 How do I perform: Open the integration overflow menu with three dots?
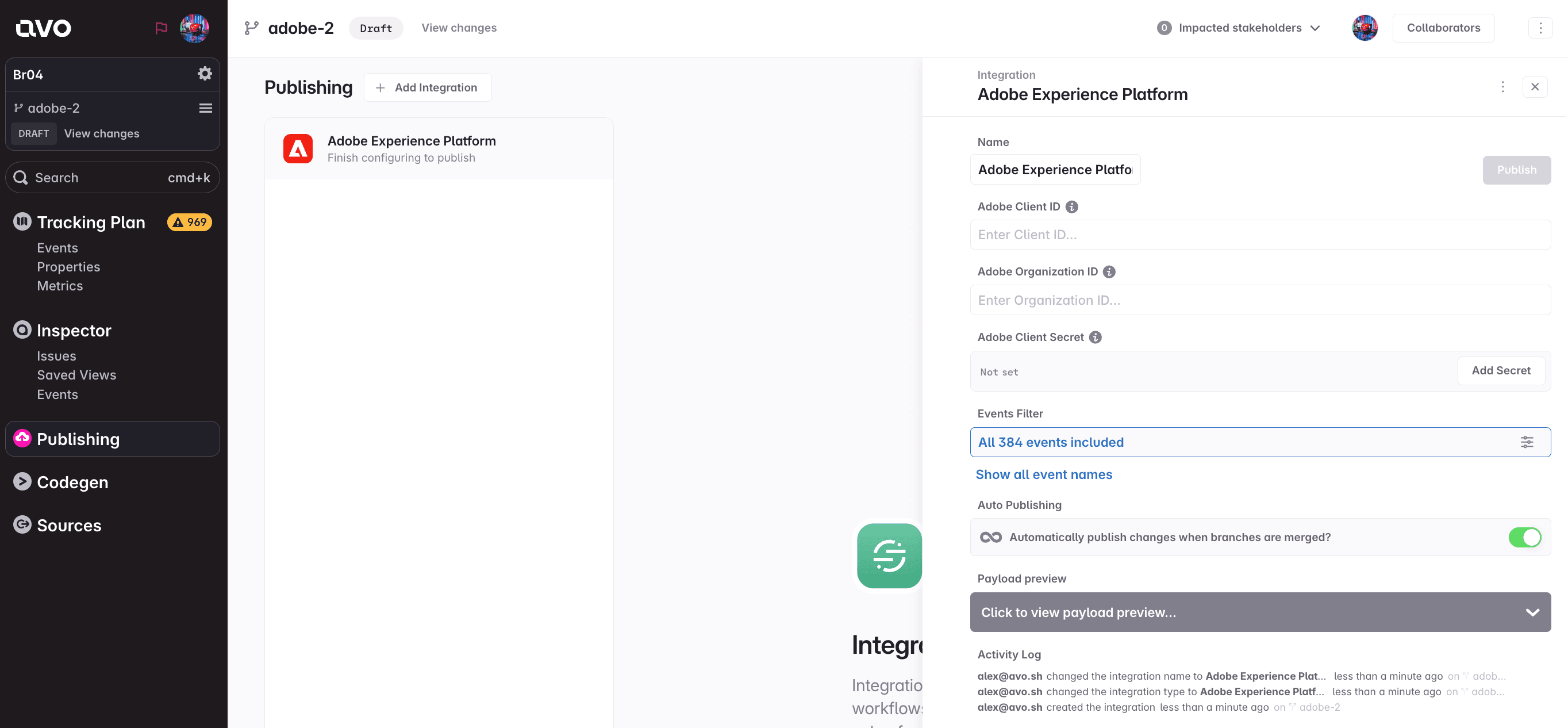1502,86
